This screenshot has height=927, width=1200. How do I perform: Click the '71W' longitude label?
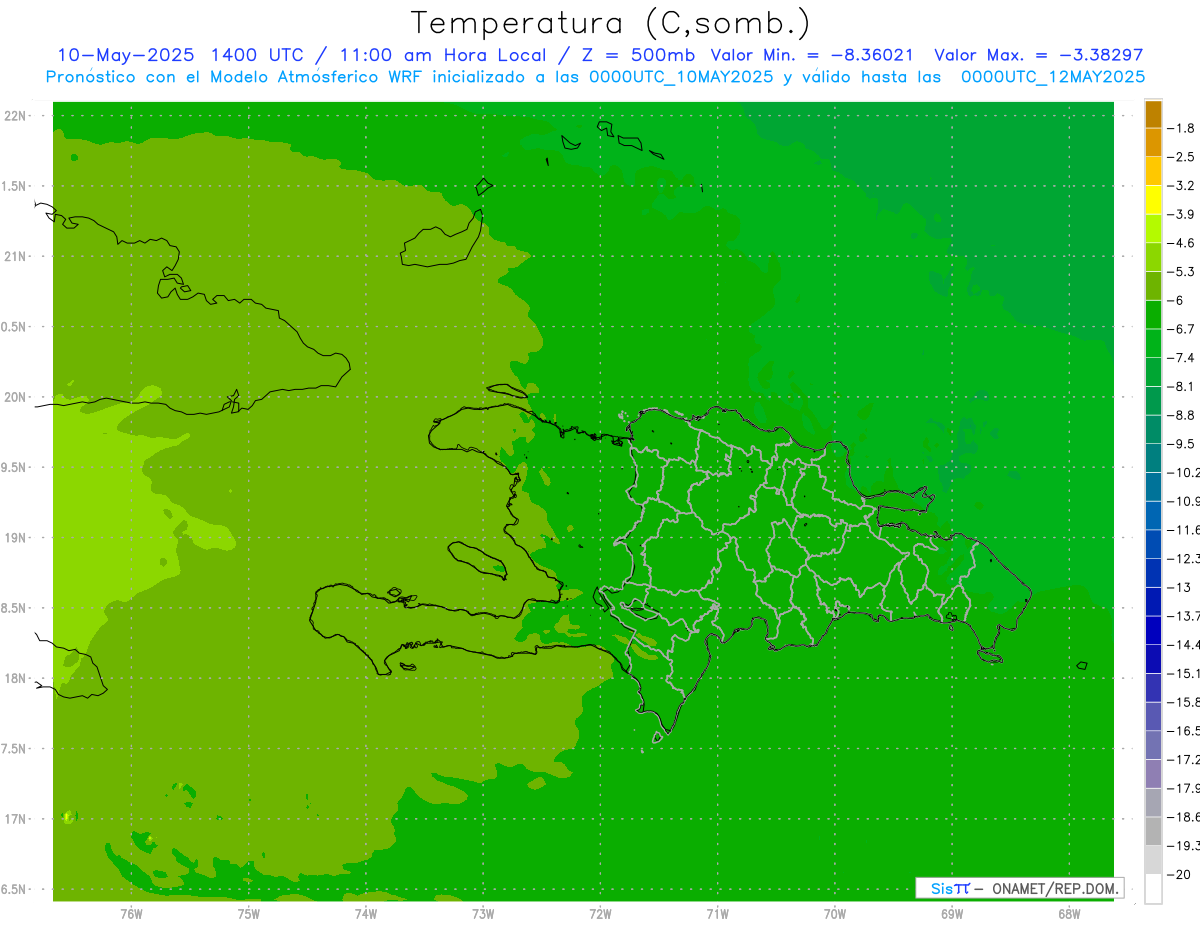pos(717,914)
